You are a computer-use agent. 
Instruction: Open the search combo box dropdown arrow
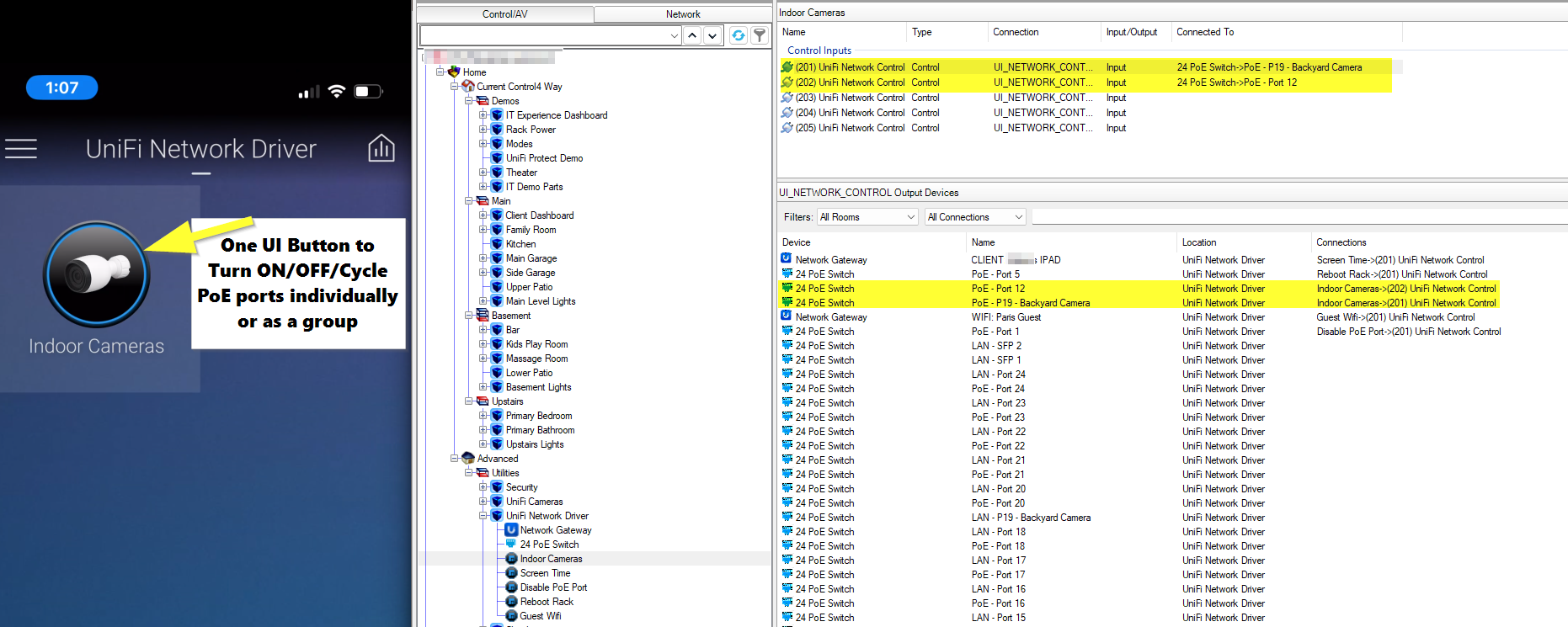coord(674,35)
